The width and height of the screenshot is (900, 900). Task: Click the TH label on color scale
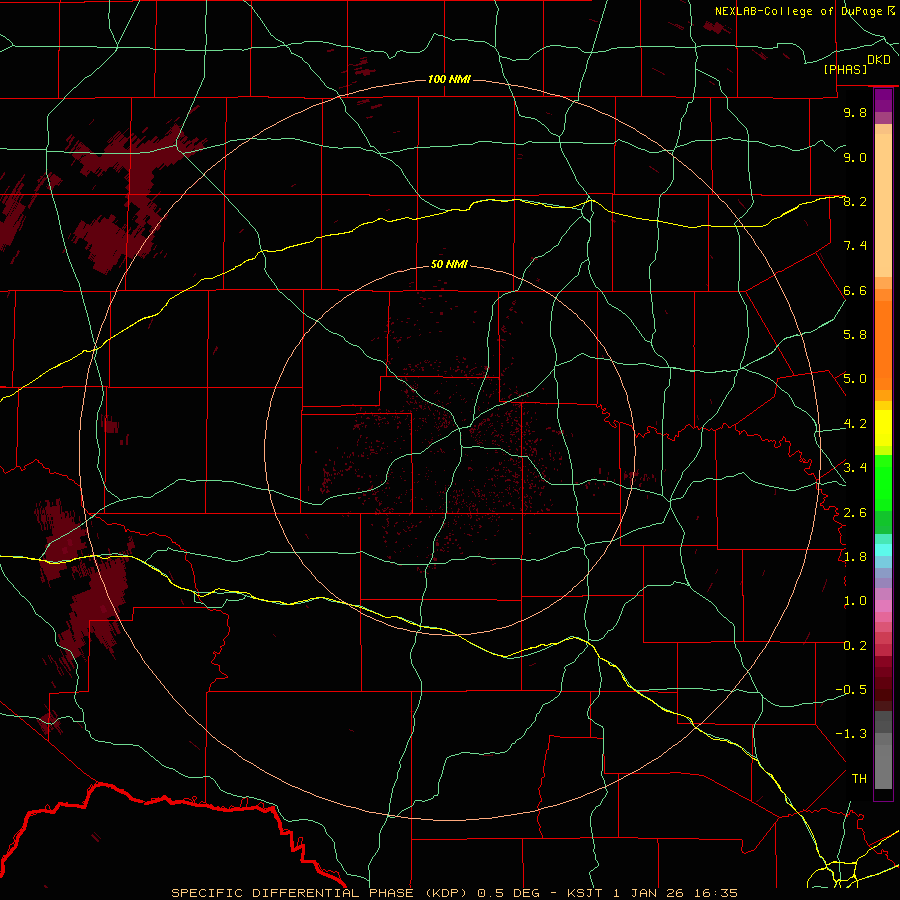[x=859, y=778]
